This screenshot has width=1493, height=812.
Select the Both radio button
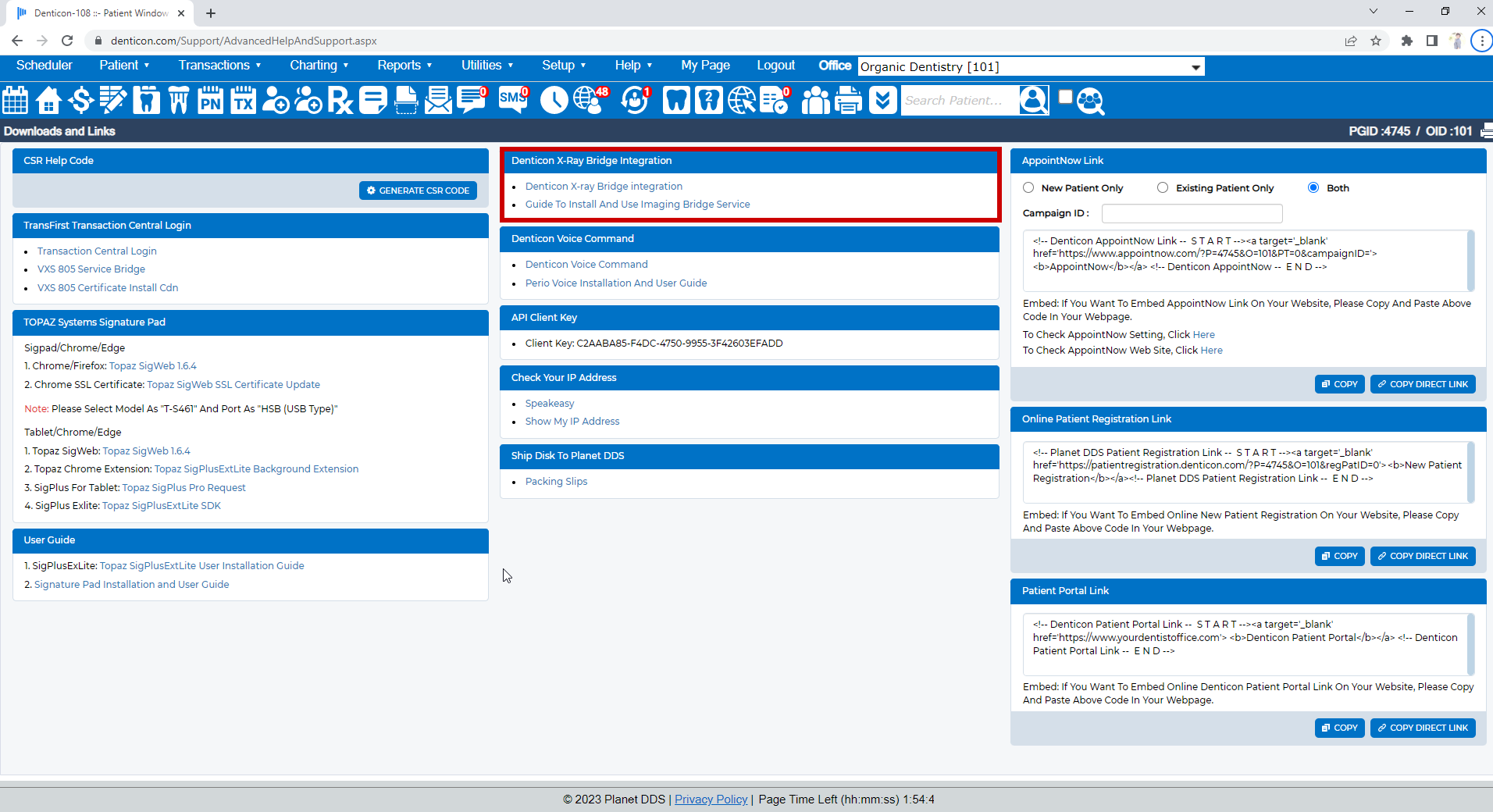(x=1313, y=187)
